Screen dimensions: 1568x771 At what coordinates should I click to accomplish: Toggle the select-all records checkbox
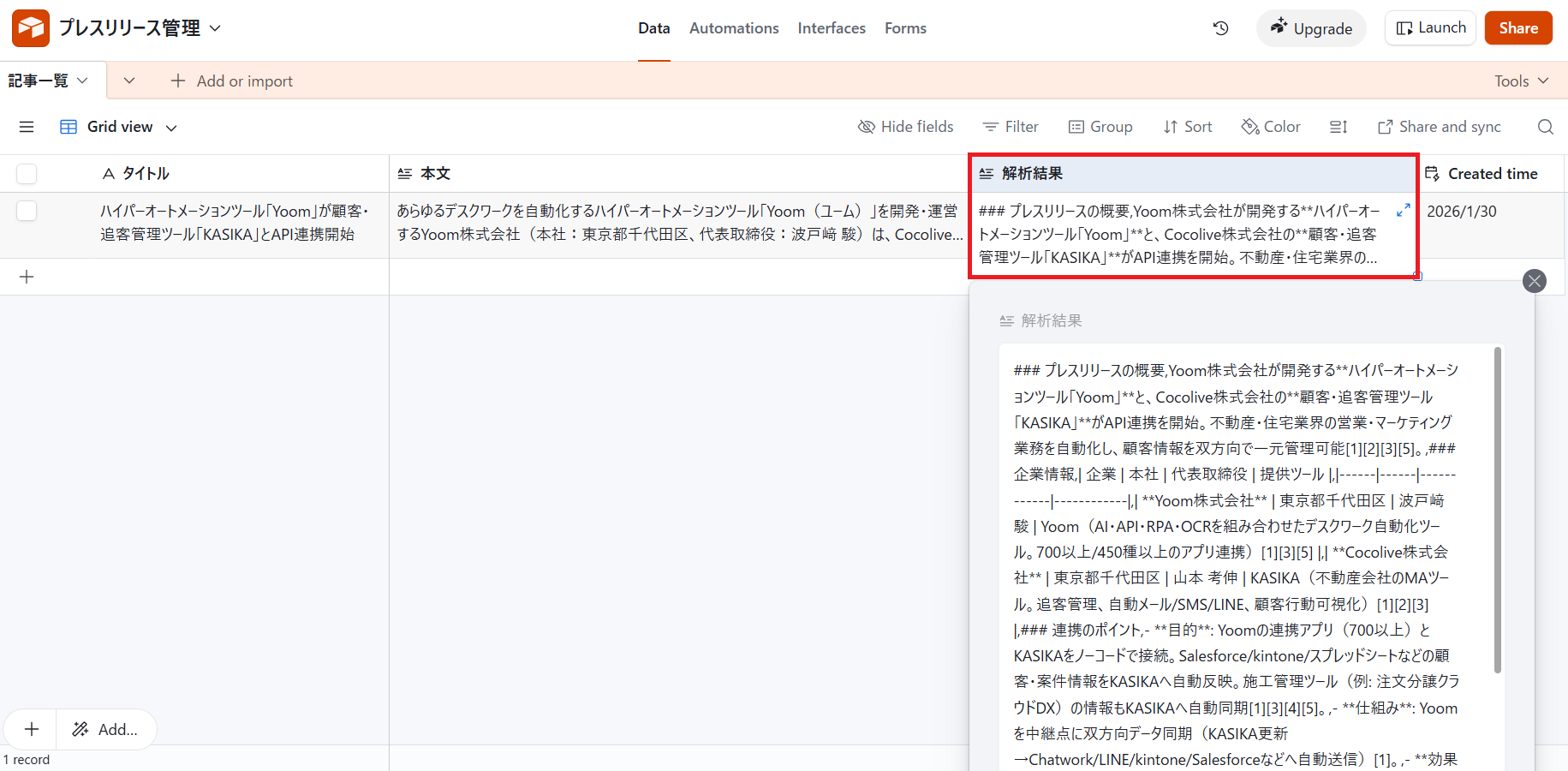pos(27,174)
